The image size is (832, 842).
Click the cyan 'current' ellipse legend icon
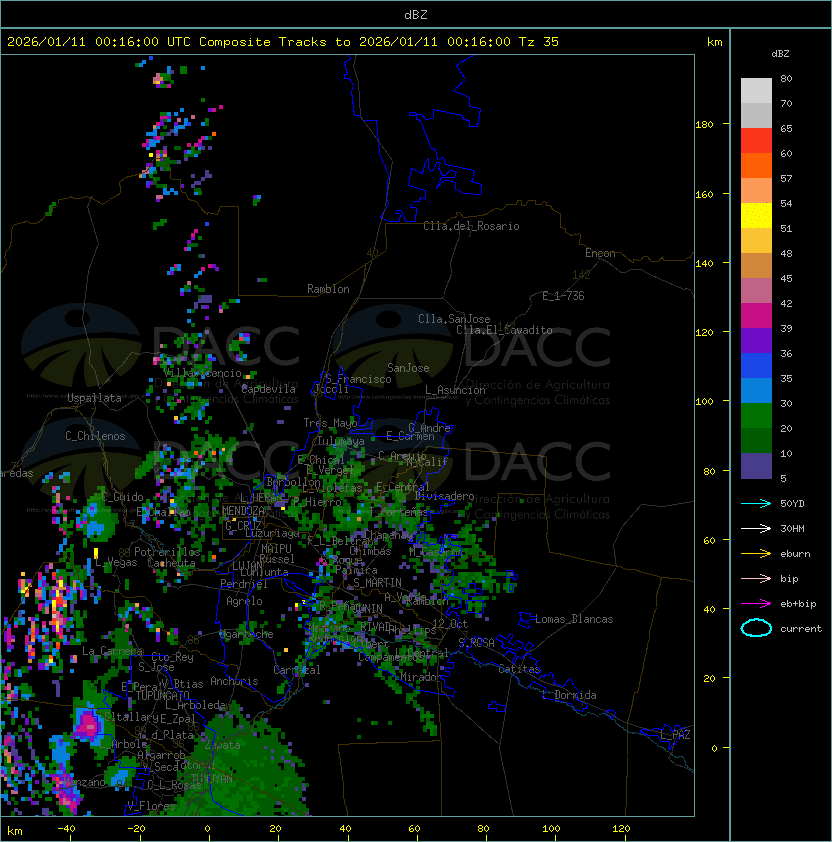tap(756, 628)
